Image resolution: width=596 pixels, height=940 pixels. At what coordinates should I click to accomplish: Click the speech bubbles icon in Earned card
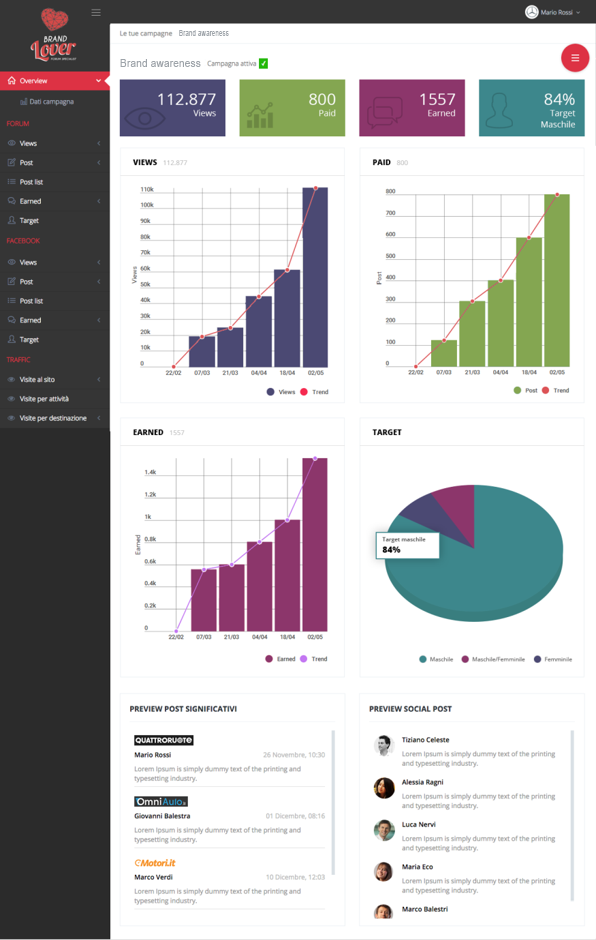point(384,112)
